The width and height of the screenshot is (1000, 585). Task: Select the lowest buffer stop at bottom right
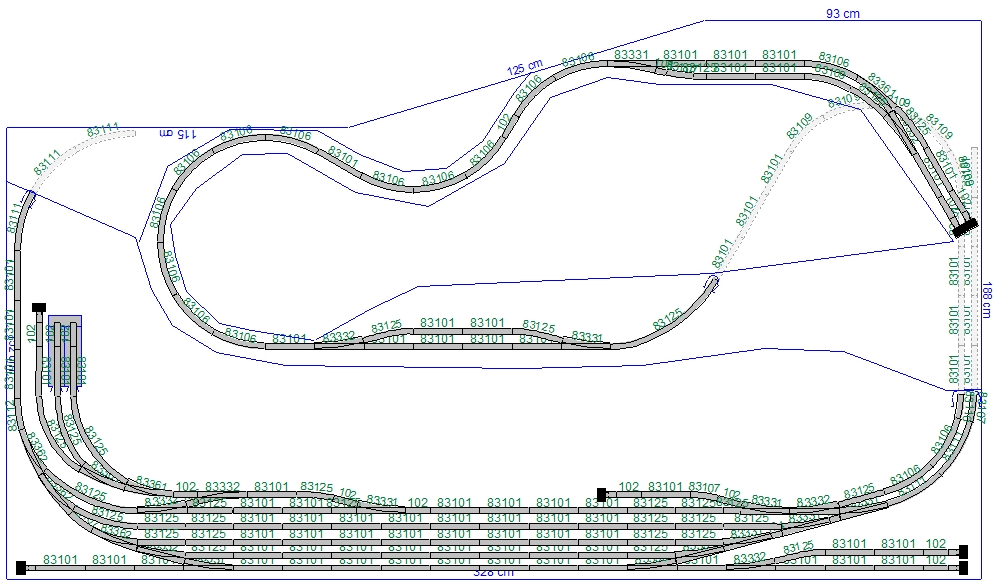(x=964, y=568)
